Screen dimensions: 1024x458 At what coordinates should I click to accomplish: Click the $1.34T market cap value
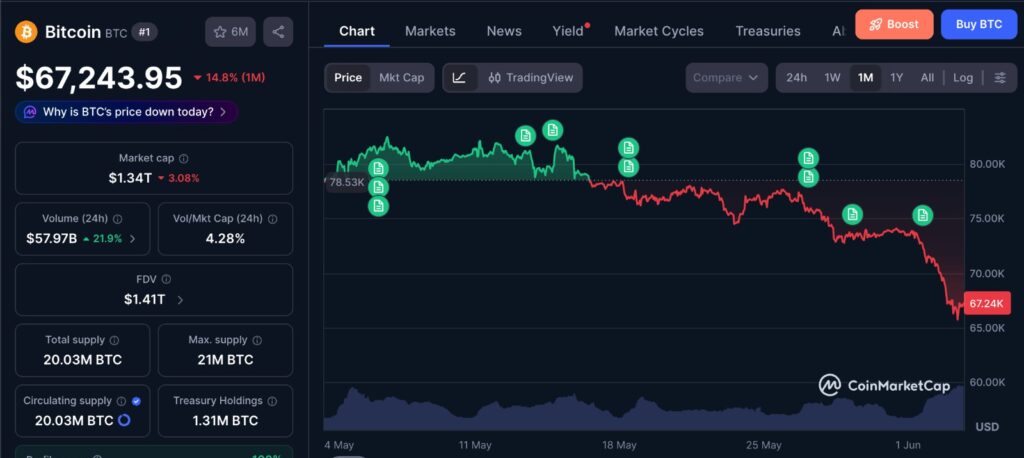click(130, 178)
